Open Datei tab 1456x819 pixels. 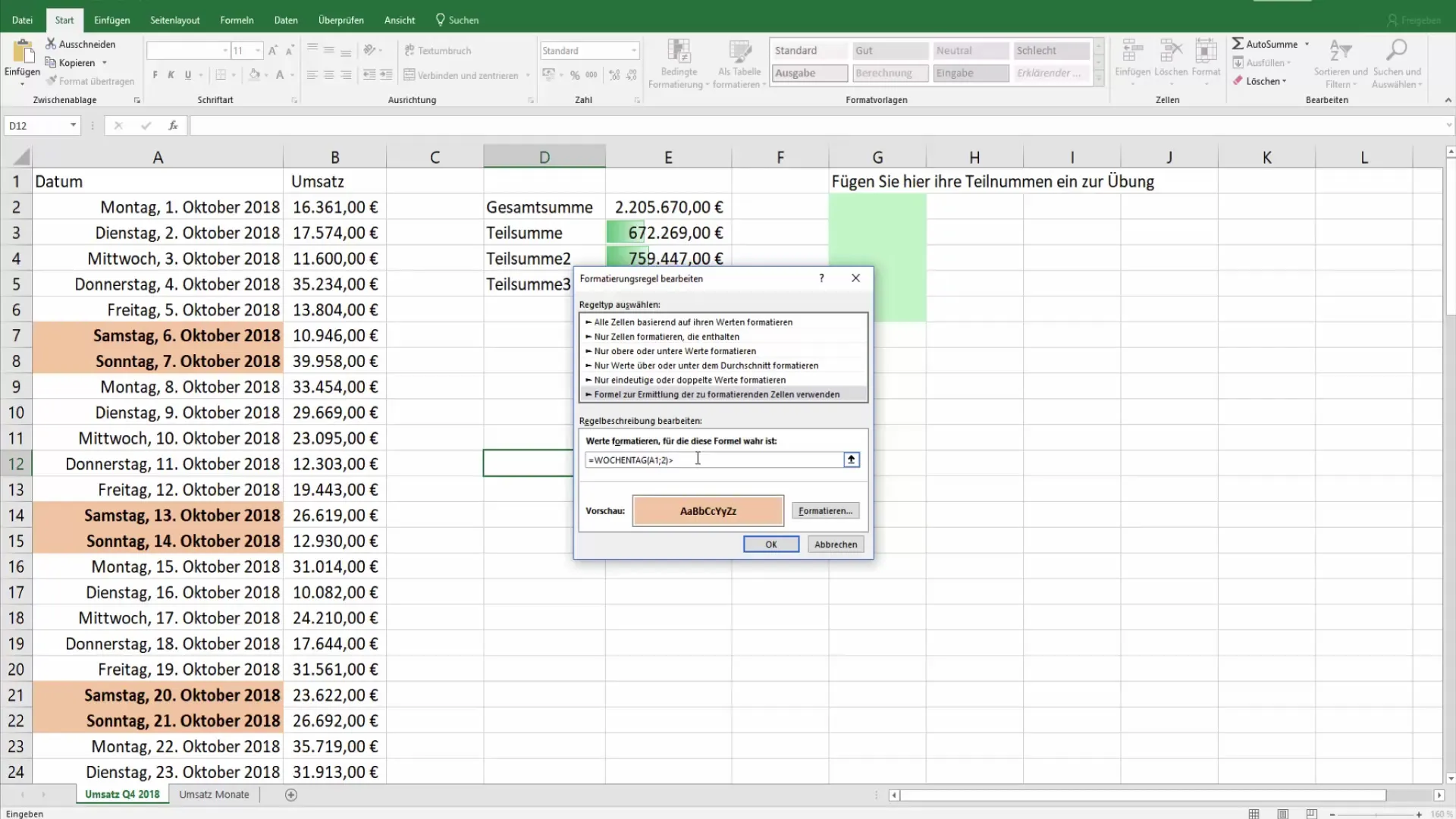pyautogui.click(x=22, y=20)
